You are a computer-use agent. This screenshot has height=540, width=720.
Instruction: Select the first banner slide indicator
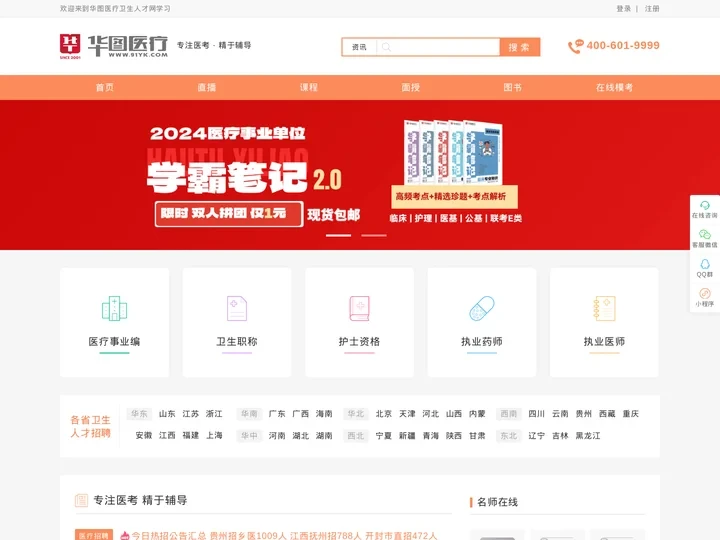(338, 235)
